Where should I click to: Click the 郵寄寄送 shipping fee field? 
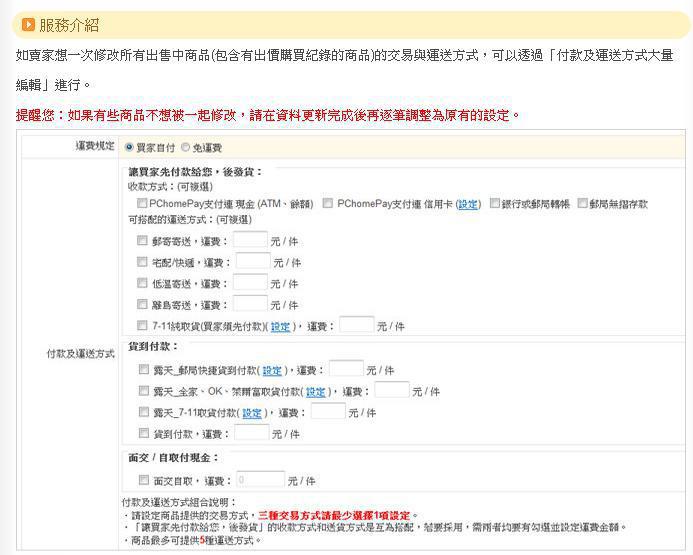pyautogui.click(x=250, y=239)
